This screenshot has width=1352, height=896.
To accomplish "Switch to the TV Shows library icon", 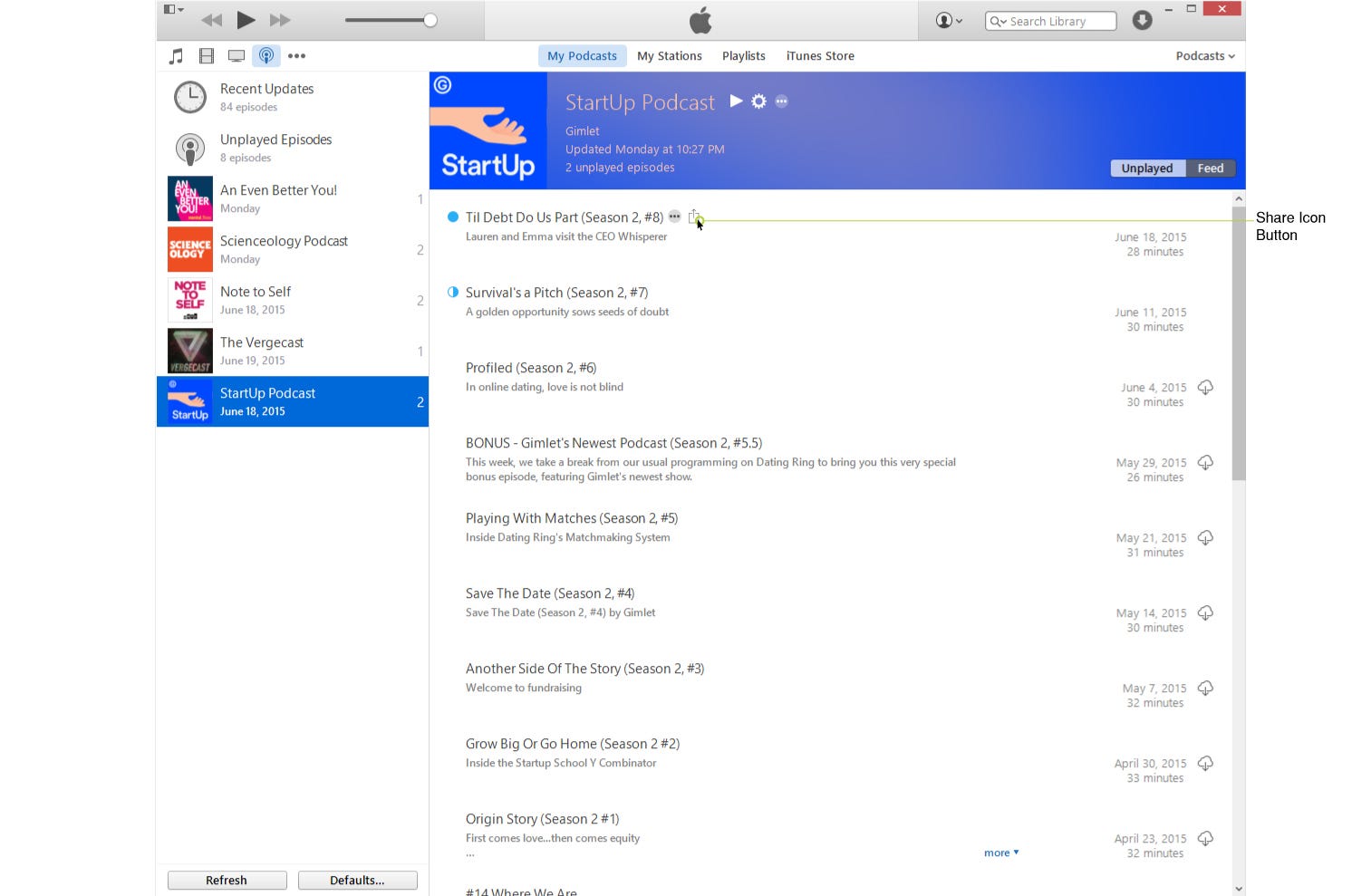I will coord(237,56).
